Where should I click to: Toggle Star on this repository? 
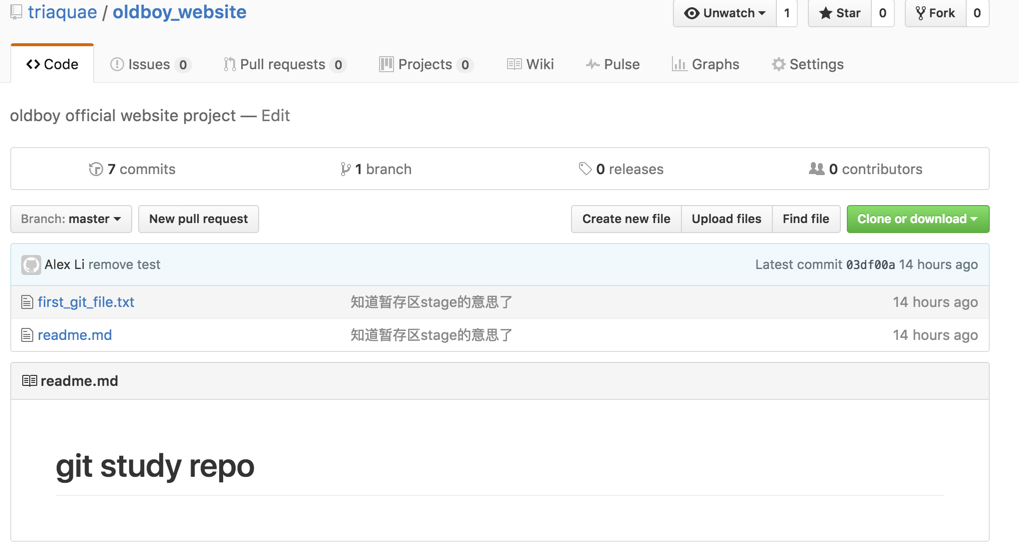tap(840, 13)
